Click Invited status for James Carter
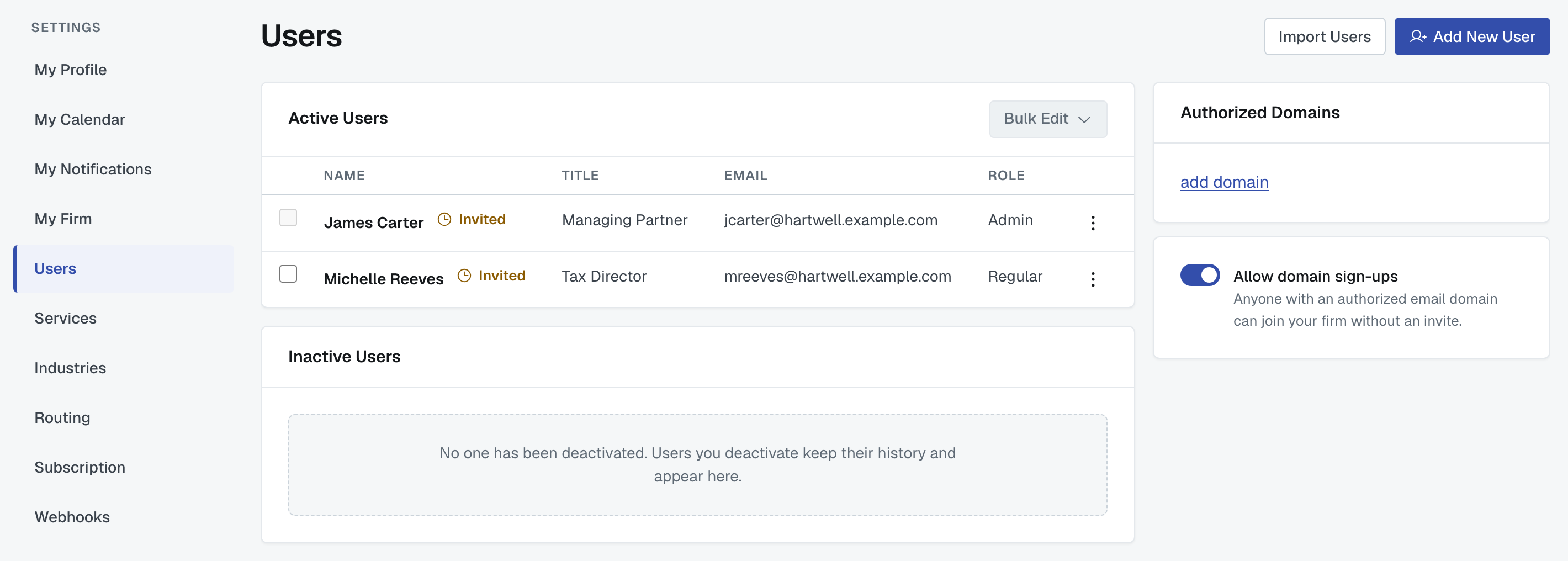The width and height of the screenshot is (1568, 561). point(482,219)
